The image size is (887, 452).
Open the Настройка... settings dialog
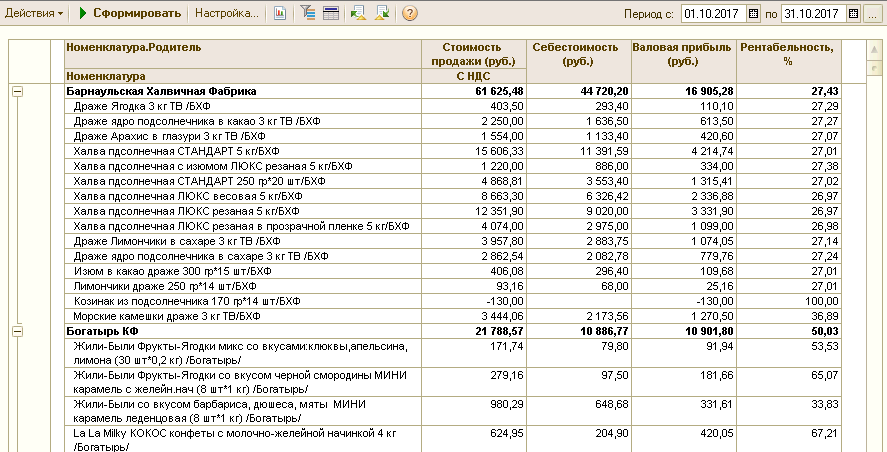[226, 14]
